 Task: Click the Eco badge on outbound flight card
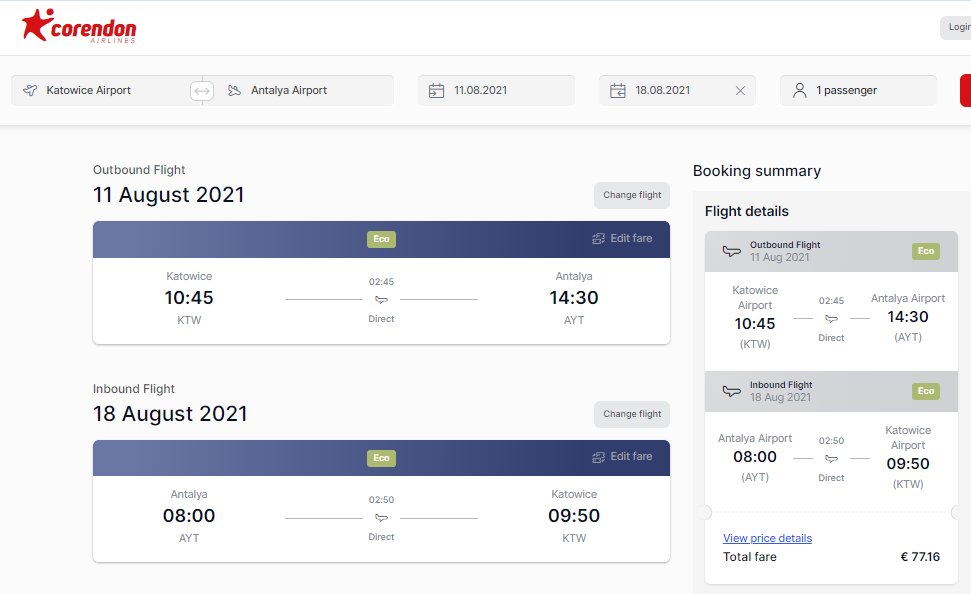[x=381, y=239]
